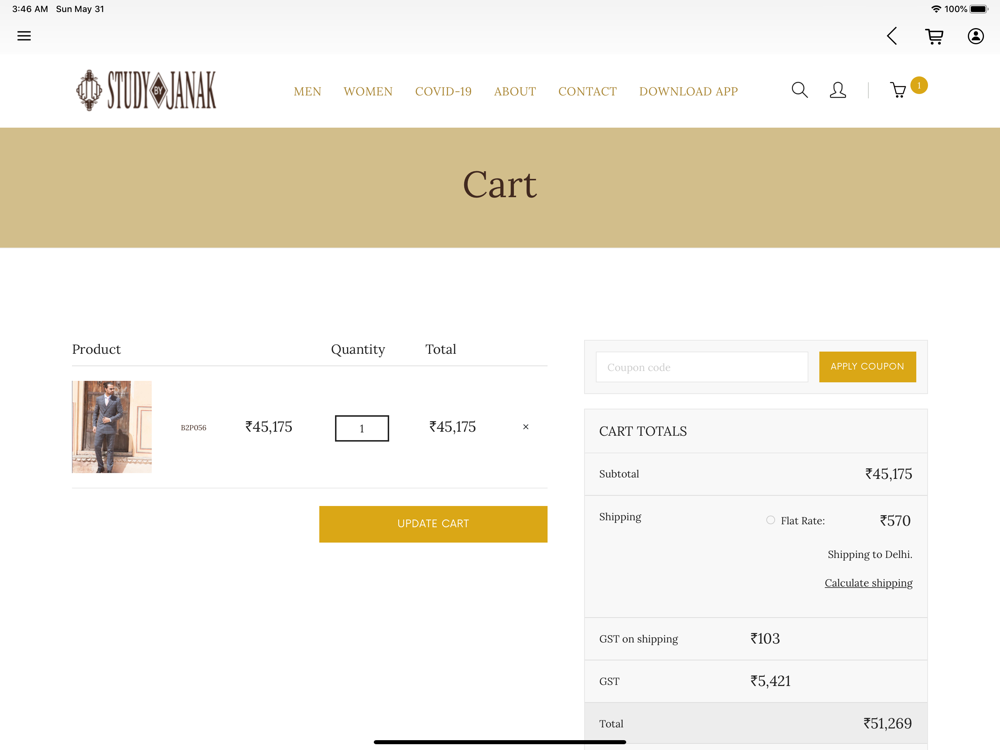
Task: Click the Product column header
Action: click(x=96, y=349)
